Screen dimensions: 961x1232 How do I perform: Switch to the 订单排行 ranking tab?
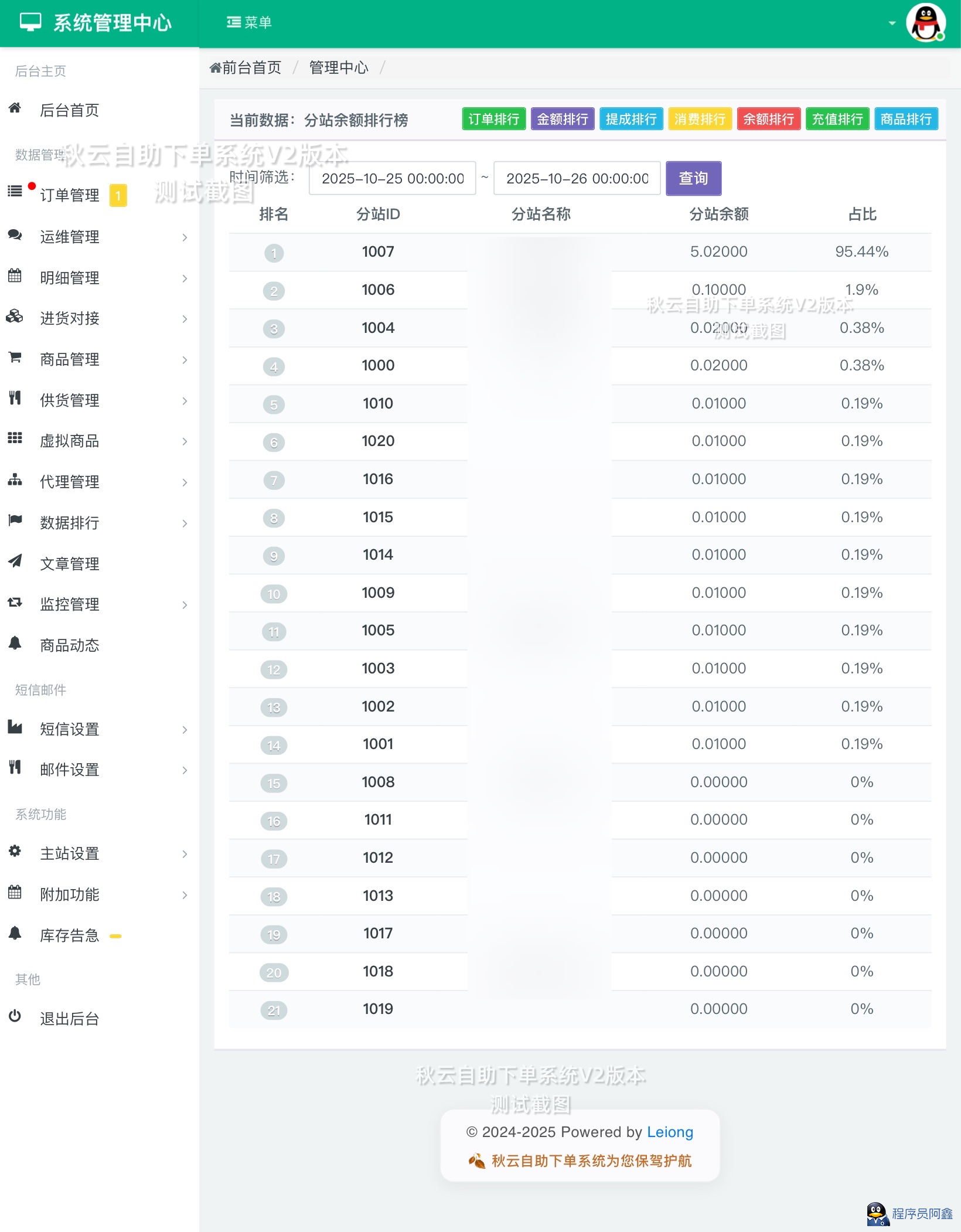(x=493, y=119)
